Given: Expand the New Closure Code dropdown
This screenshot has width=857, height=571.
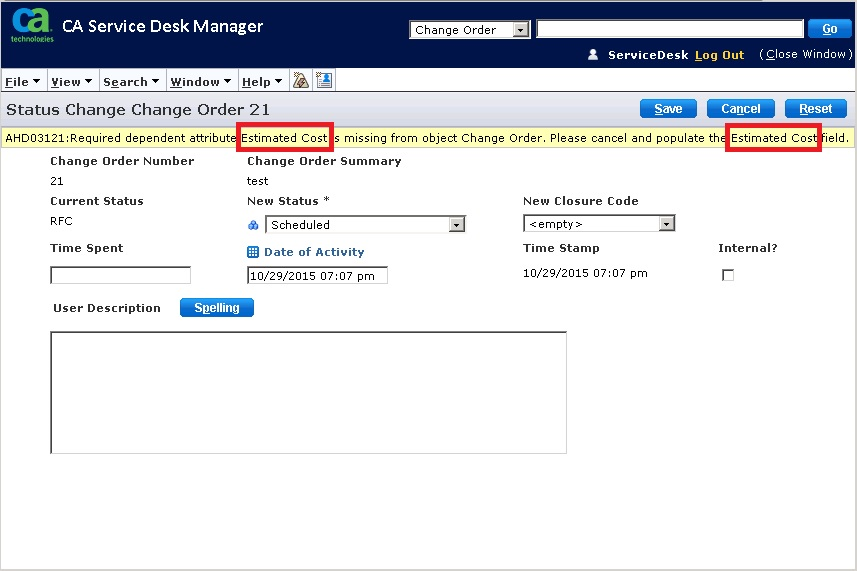Looking at the screenshot, I should (666, 224).
